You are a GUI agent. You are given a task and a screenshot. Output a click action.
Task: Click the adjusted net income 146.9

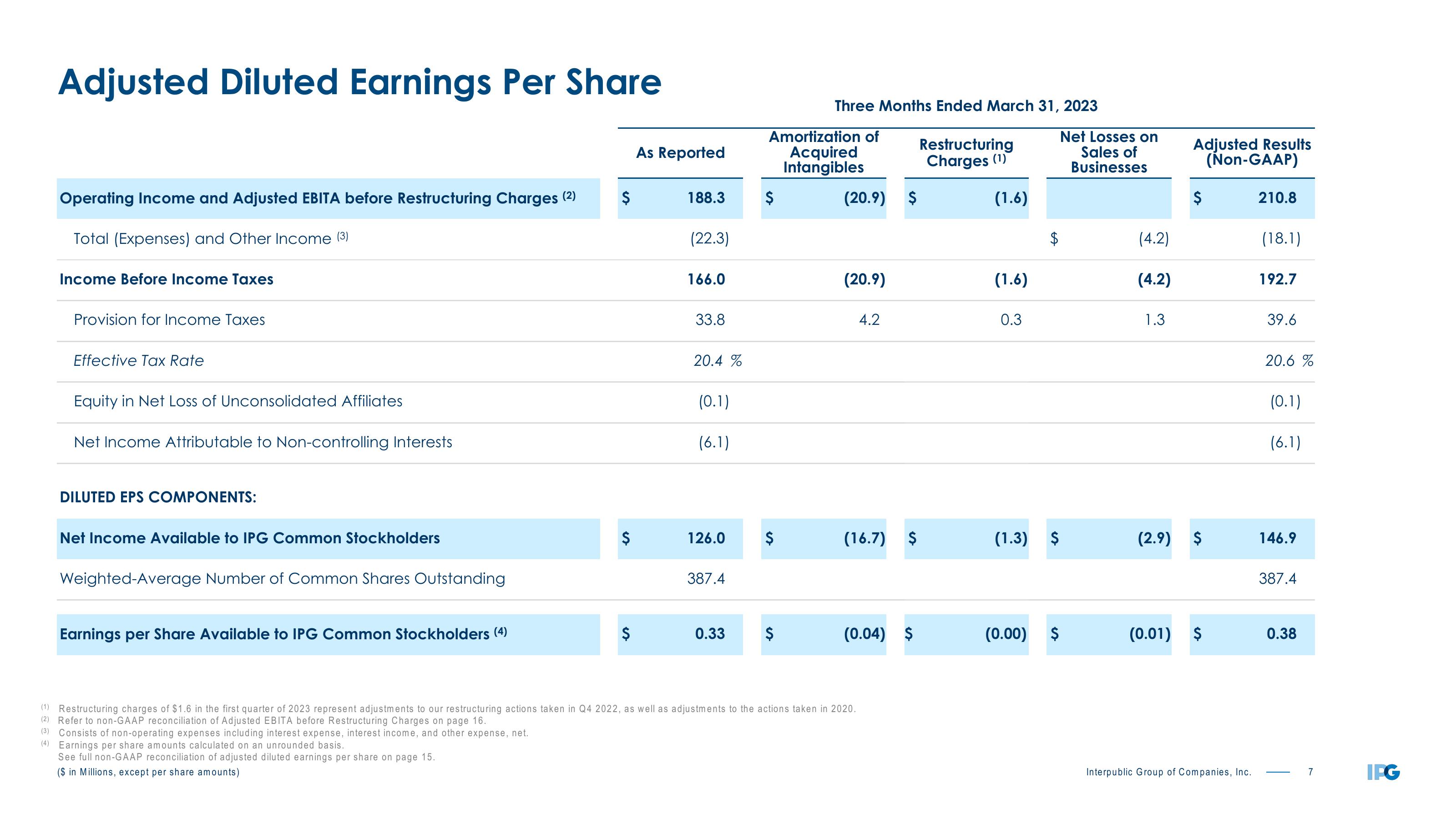[x=1277, y=538]
